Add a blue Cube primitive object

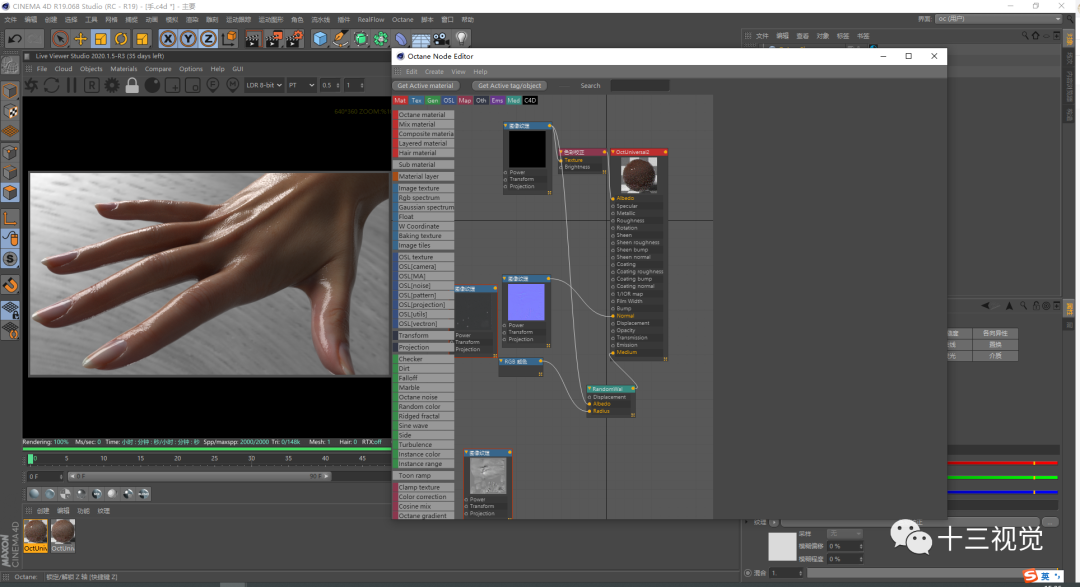(320, 39)
